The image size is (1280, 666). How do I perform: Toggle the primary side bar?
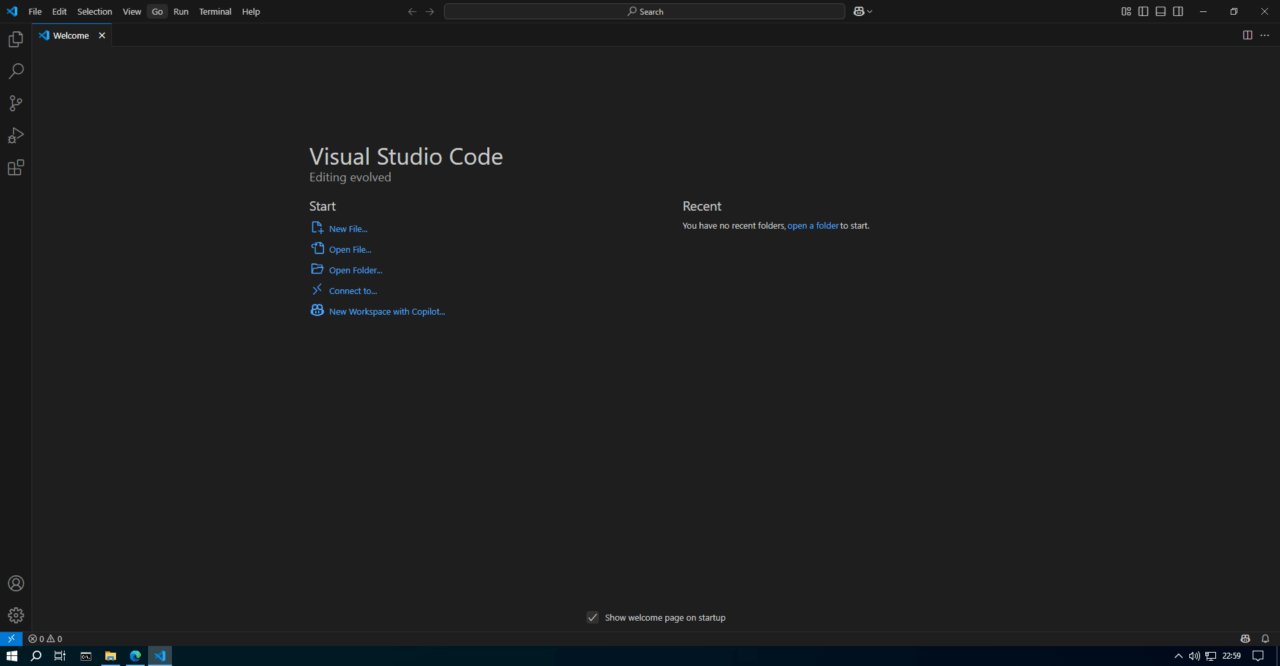(1143, 11)
